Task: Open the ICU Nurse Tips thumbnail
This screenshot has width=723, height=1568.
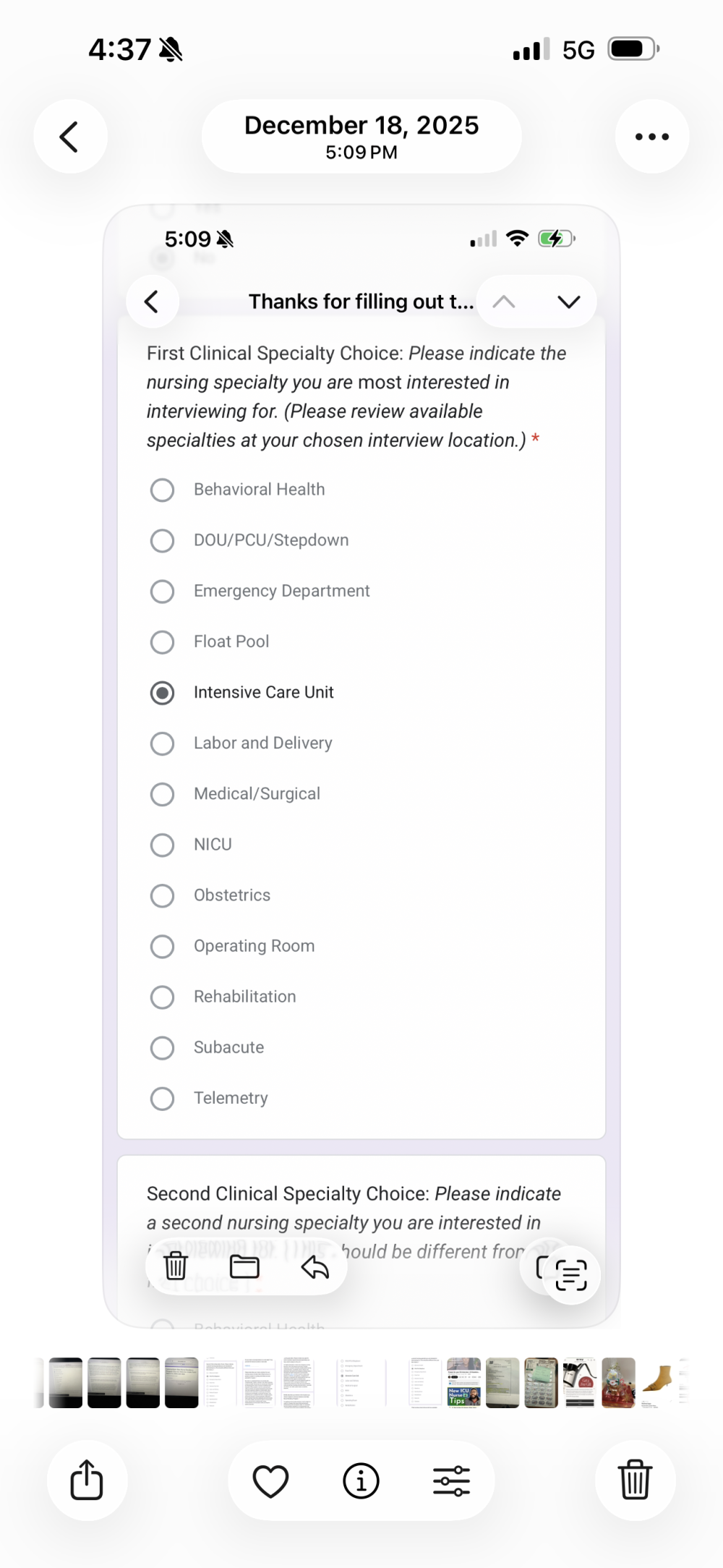Action: 463,1382
